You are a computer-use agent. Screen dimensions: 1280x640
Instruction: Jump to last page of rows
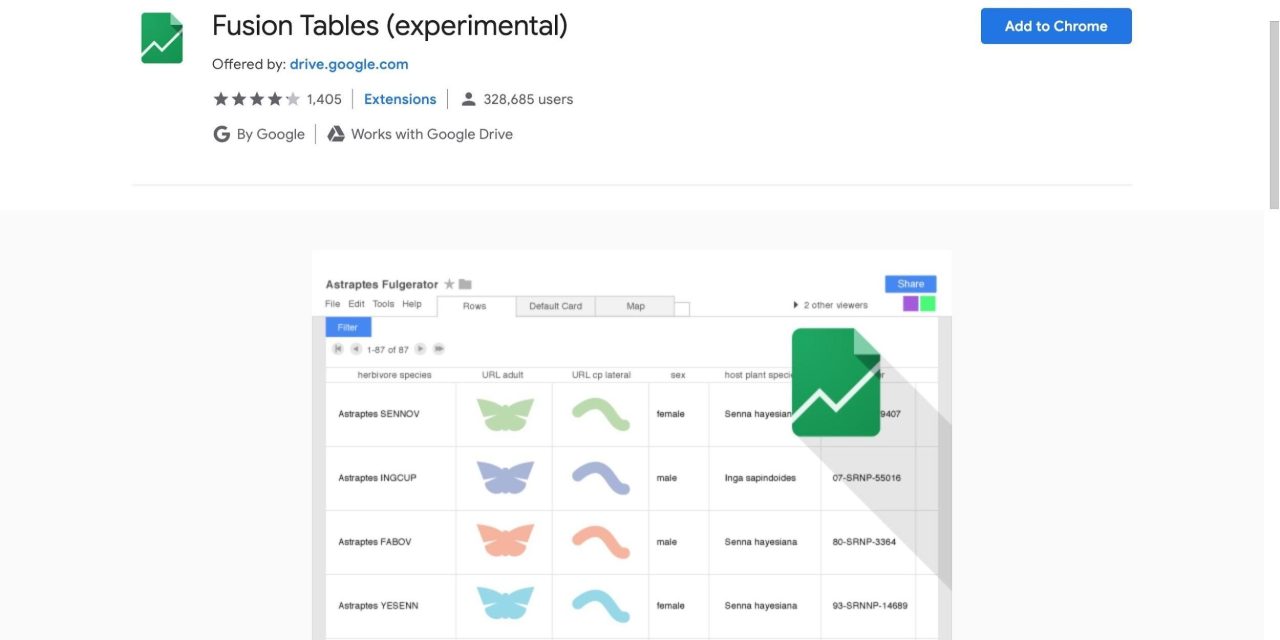(x=438, y=349)
